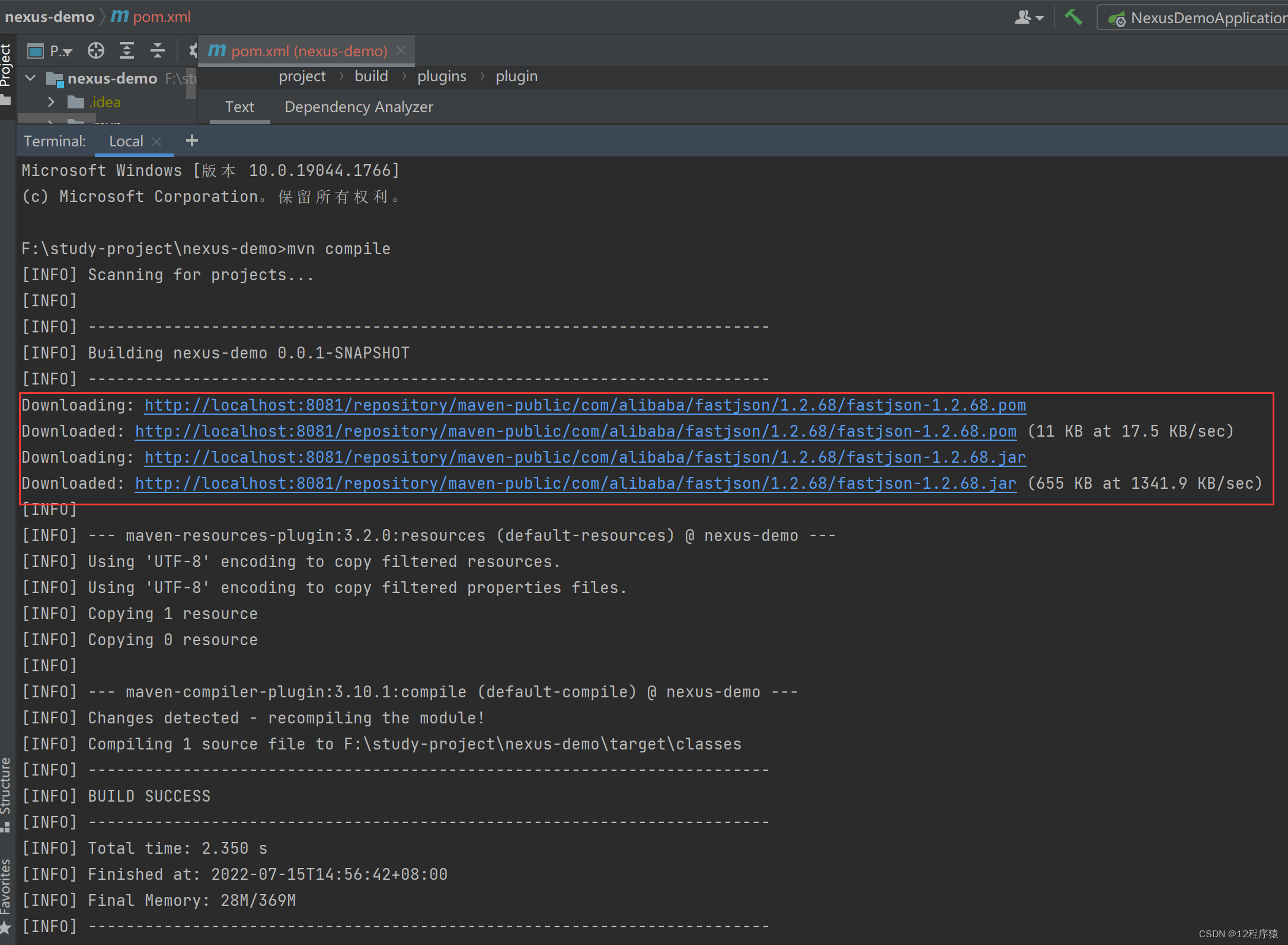Open the user account dropdown icon
This screenshot has width=1288, height=945.
click(1028, 17)
